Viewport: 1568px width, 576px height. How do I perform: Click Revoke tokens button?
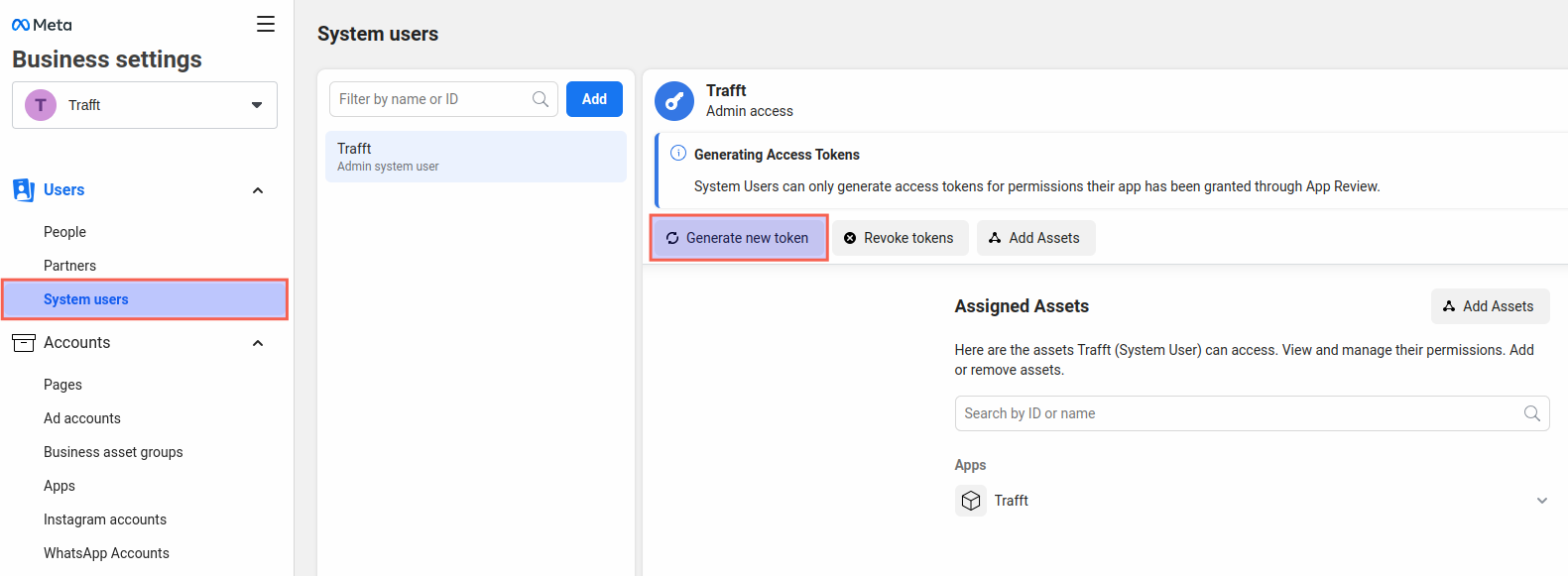pyautogui.click(x=900, y=238)
